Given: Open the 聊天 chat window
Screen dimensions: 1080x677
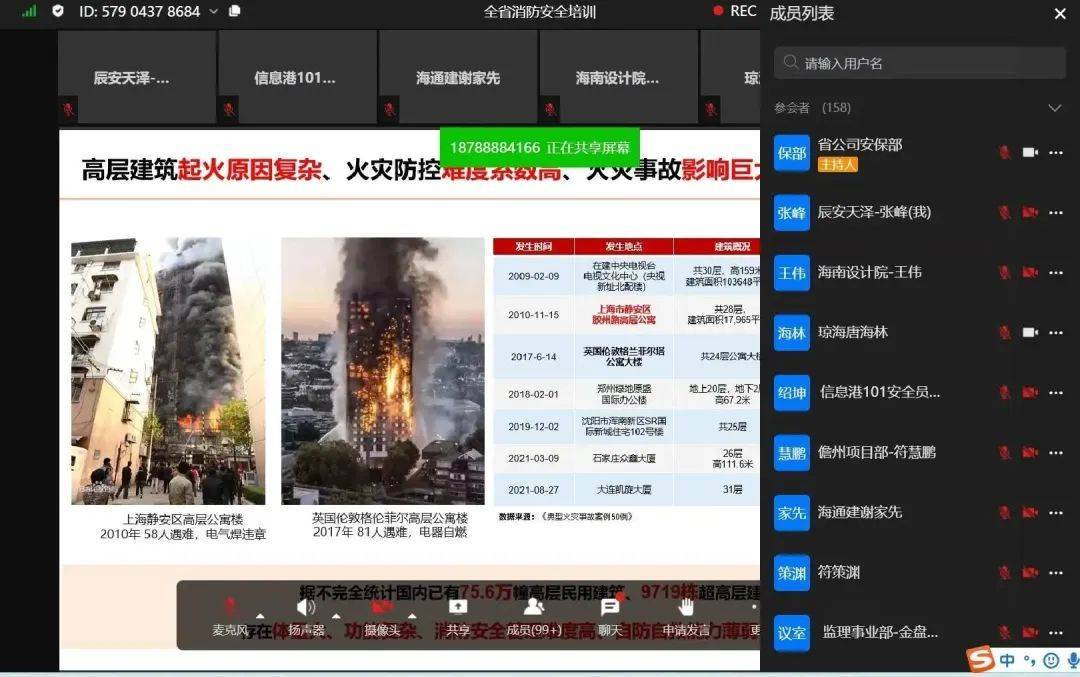Looking at the screenshot, I should coord(610,618).
